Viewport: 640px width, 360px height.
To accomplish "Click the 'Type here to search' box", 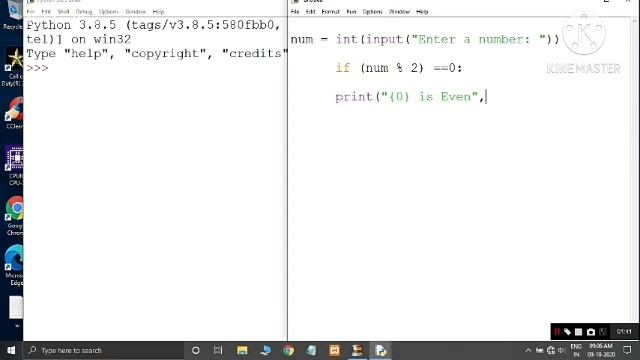I will click(104, 350).
